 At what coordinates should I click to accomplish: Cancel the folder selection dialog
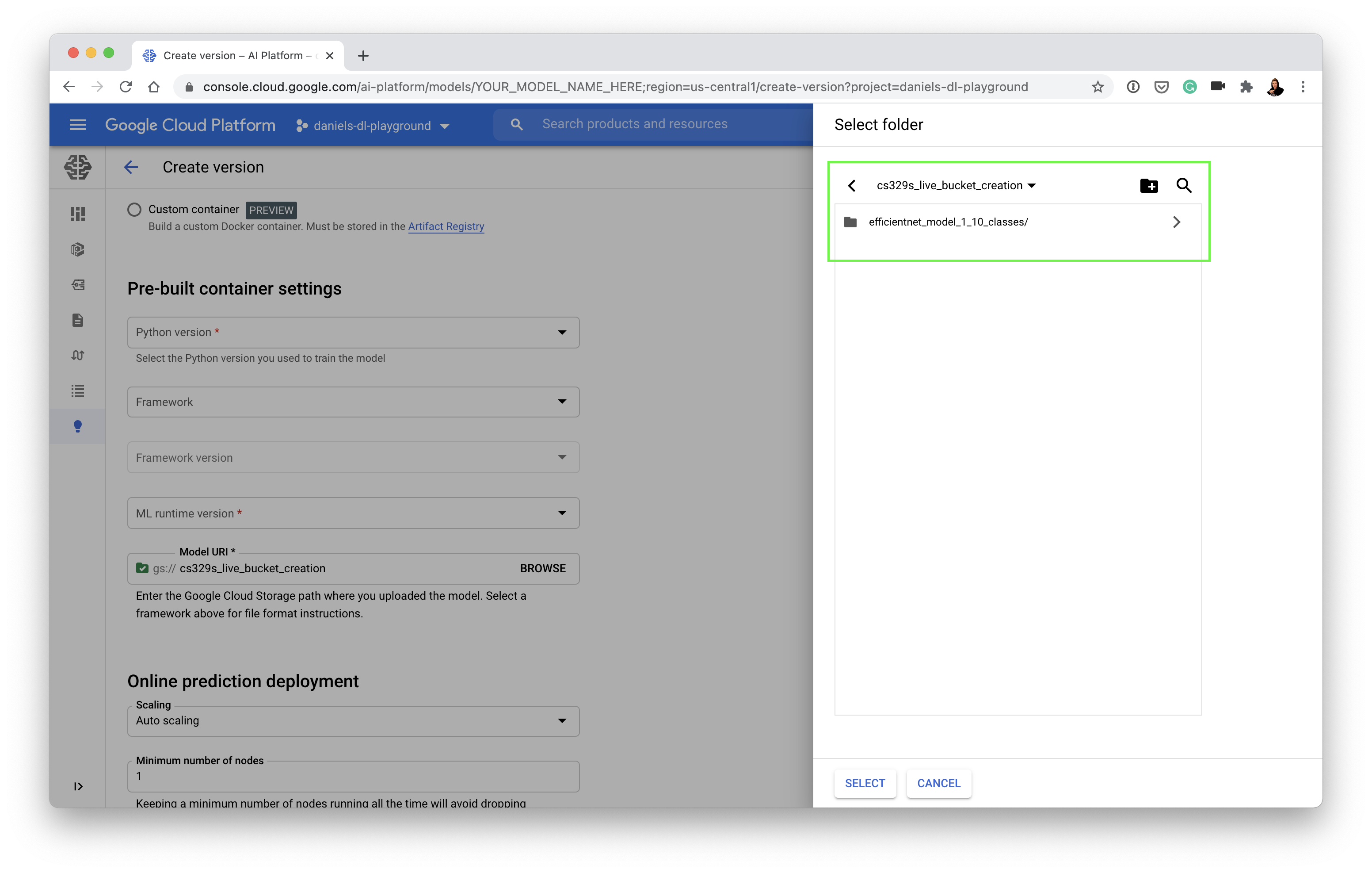[938, 784]
